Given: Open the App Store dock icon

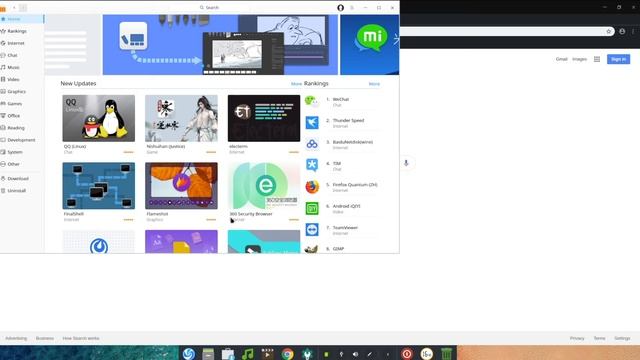Looking at the screenshot, I should (228, 354).
